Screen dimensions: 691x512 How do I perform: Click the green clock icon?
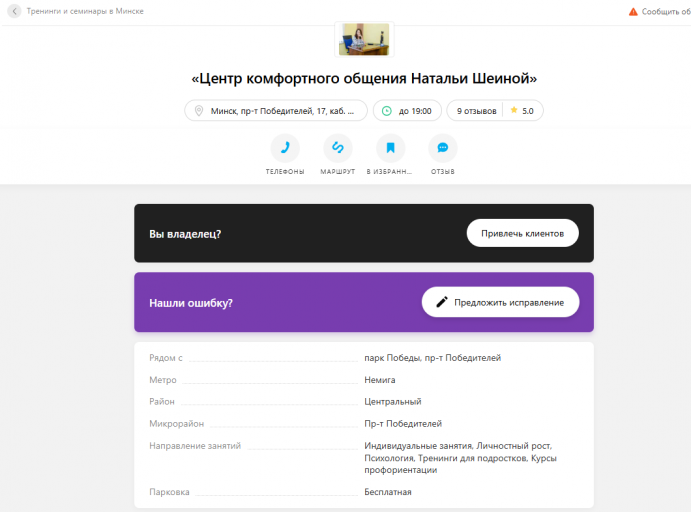pos(386,111)
